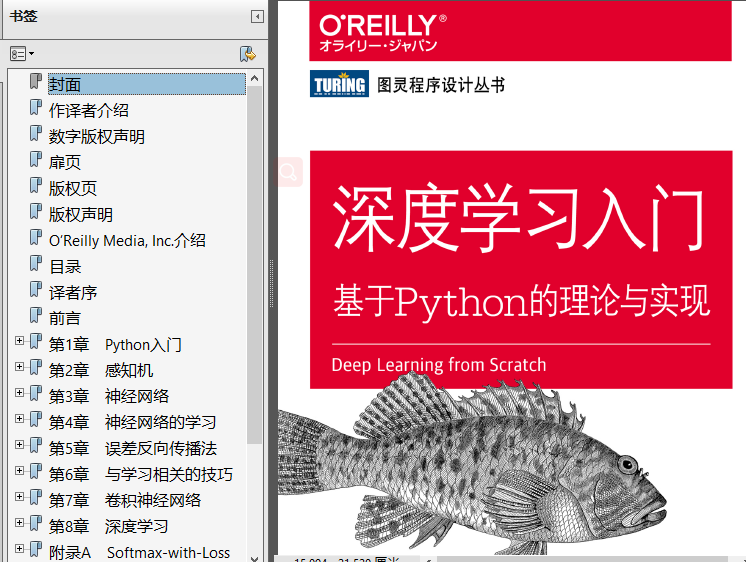The height and width of the screenshot is (562, 746).
Task: Click bookmark list scroll down arrow
Action: (255, 558)
